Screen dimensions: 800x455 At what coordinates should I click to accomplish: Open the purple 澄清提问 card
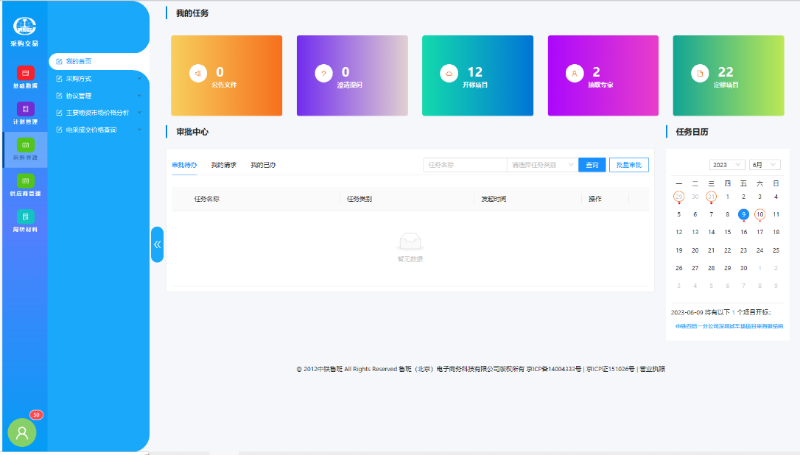[x=352, y=75]
